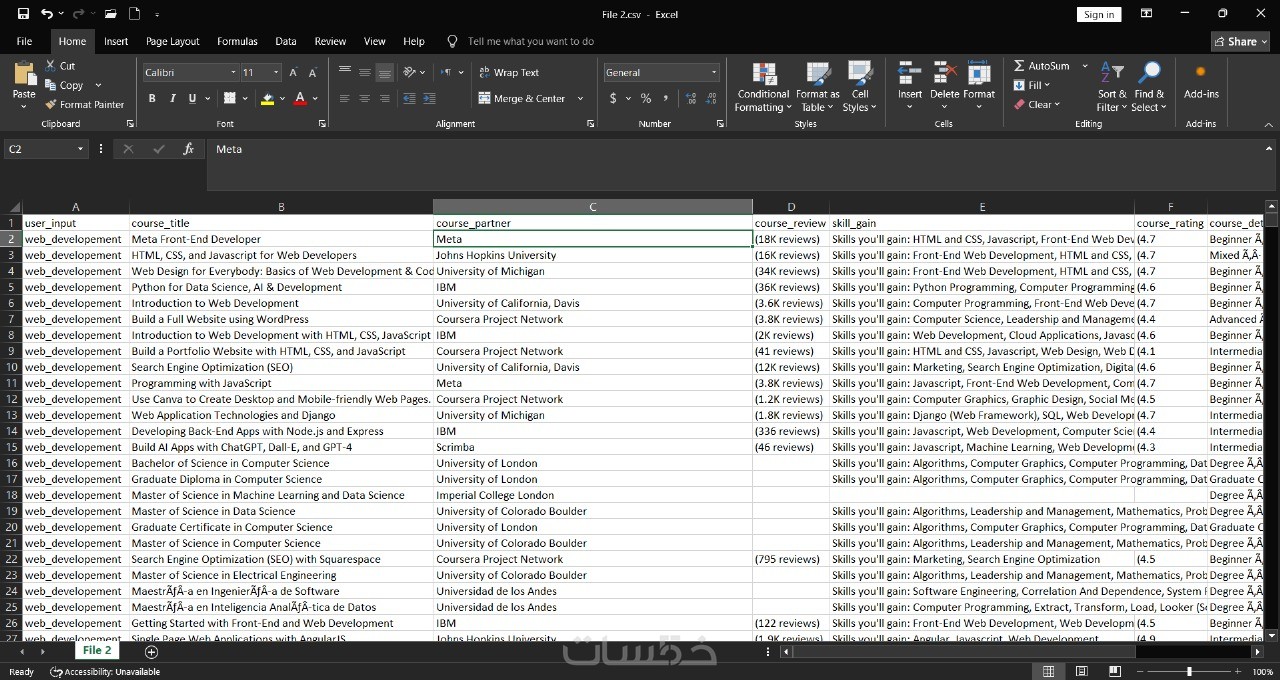Toggle Wrap Text for cell

click(508, 72)
